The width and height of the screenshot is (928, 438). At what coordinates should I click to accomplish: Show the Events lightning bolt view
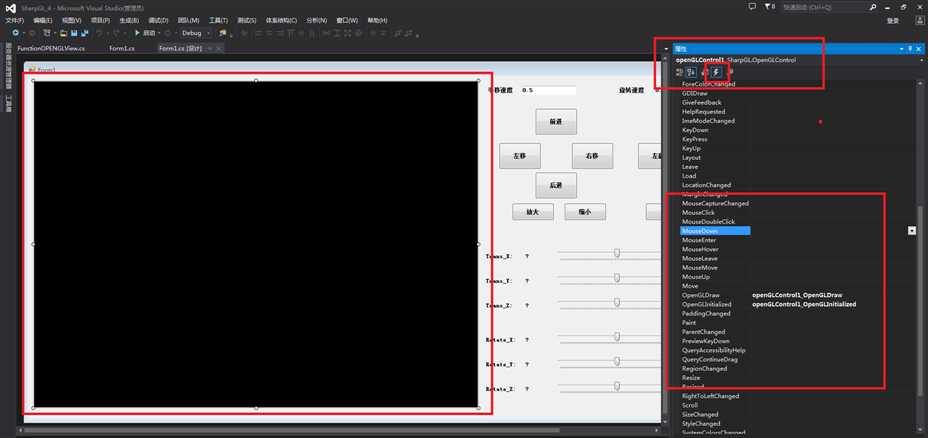click(717, 72)
